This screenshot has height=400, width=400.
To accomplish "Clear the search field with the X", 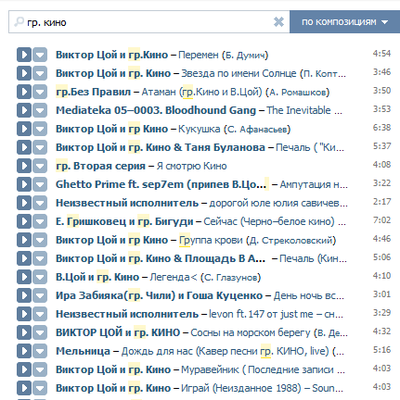I will click(x=279, y=22).
